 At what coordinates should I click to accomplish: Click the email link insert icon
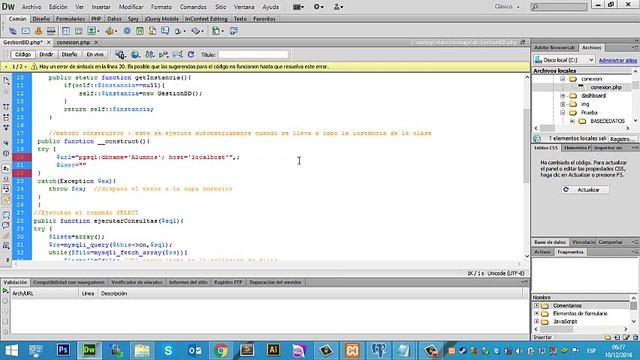click(26, 31)
